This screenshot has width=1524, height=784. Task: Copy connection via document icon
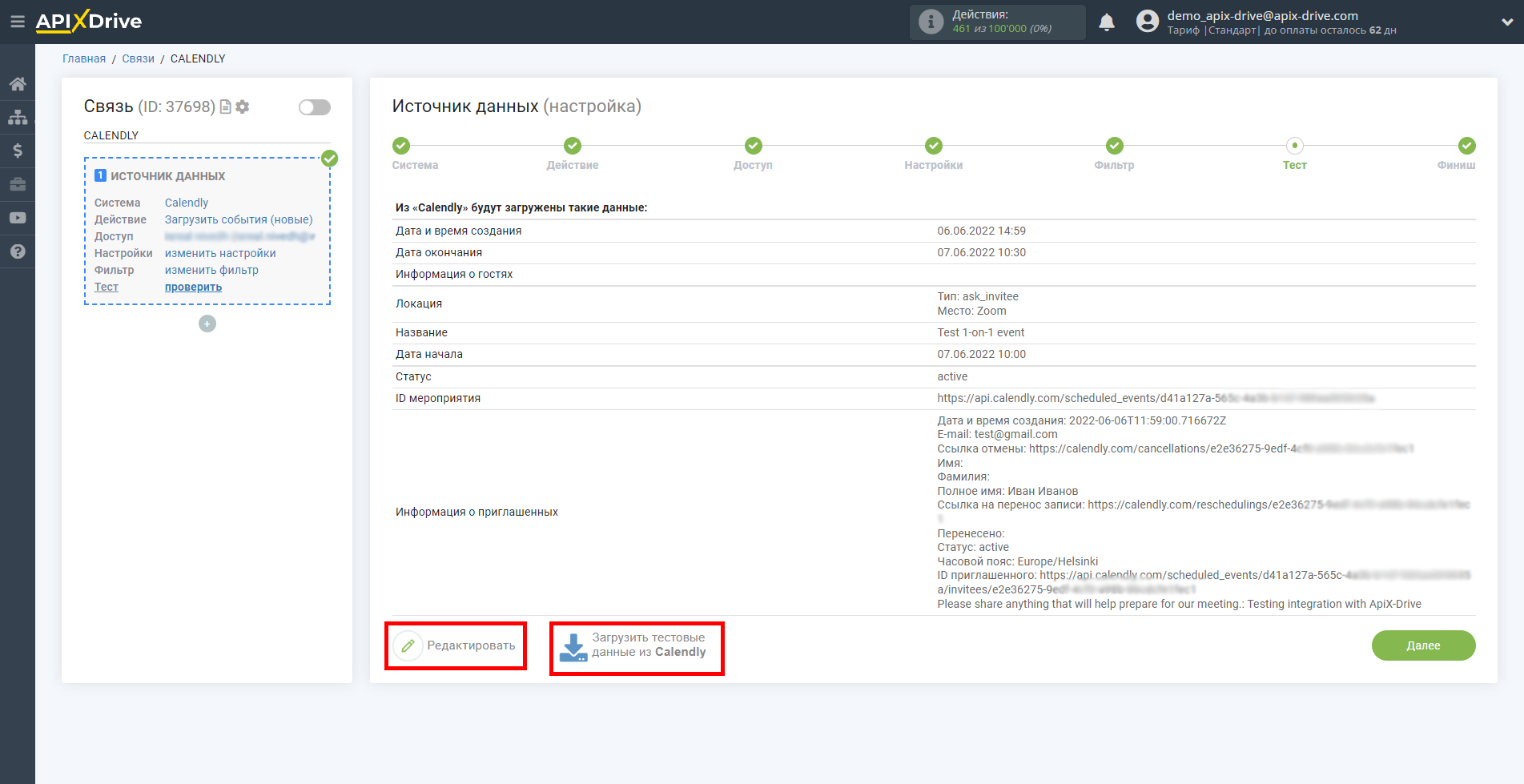click(x=226, y=107)
